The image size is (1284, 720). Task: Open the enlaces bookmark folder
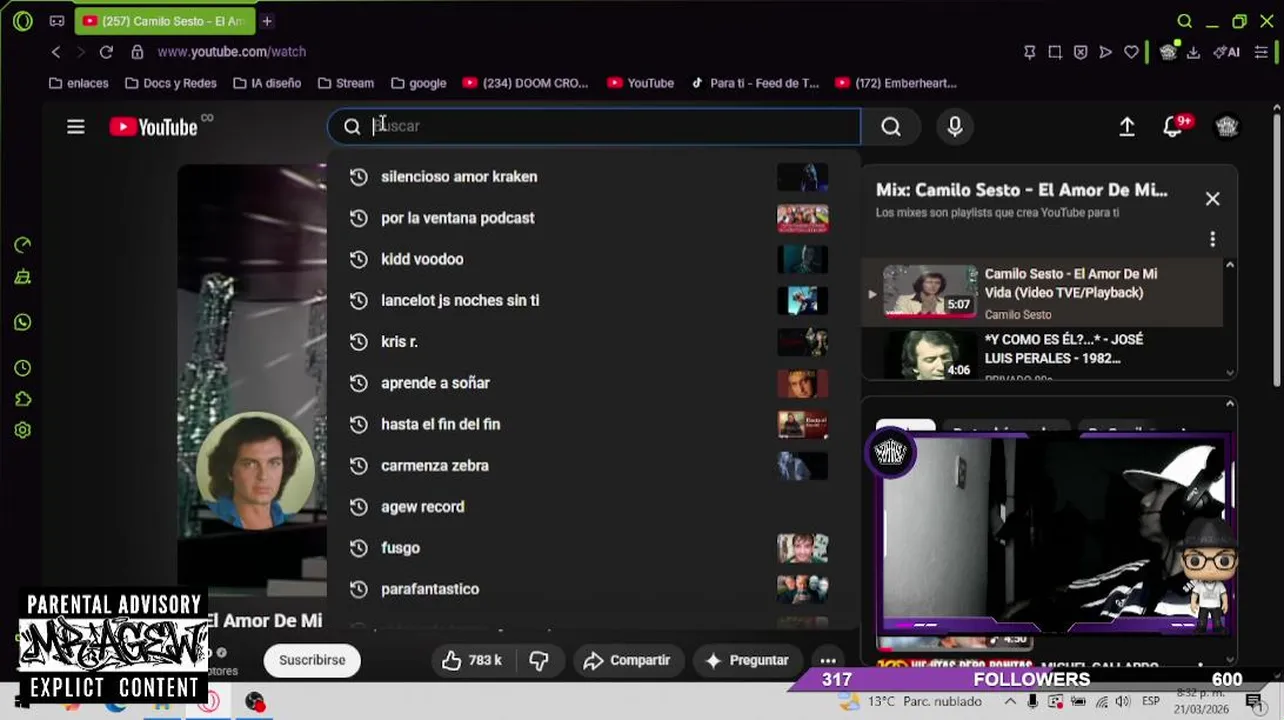[x=78, y=83]
